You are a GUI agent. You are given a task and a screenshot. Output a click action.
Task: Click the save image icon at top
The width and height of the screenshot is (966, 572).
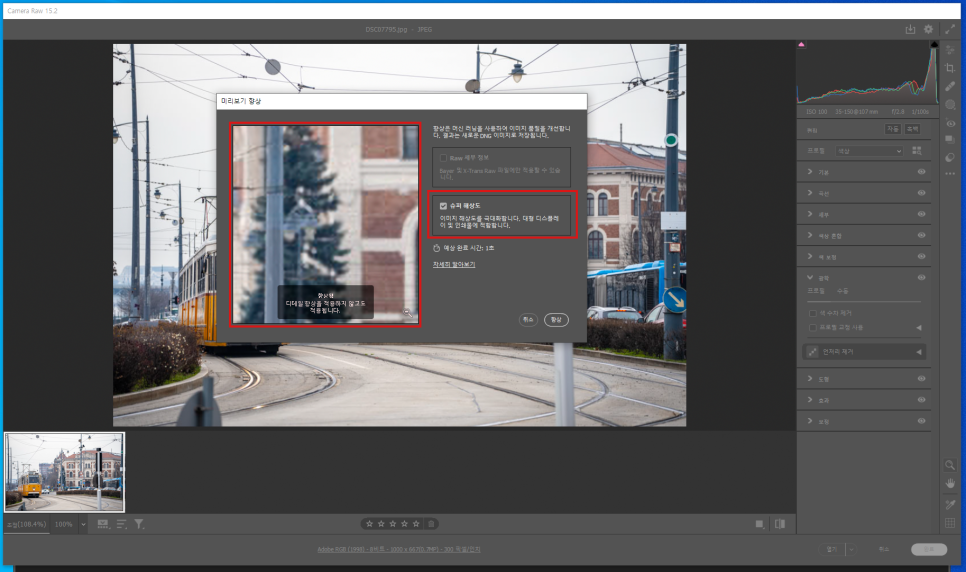pyautogui.click(x=910, y=29)
